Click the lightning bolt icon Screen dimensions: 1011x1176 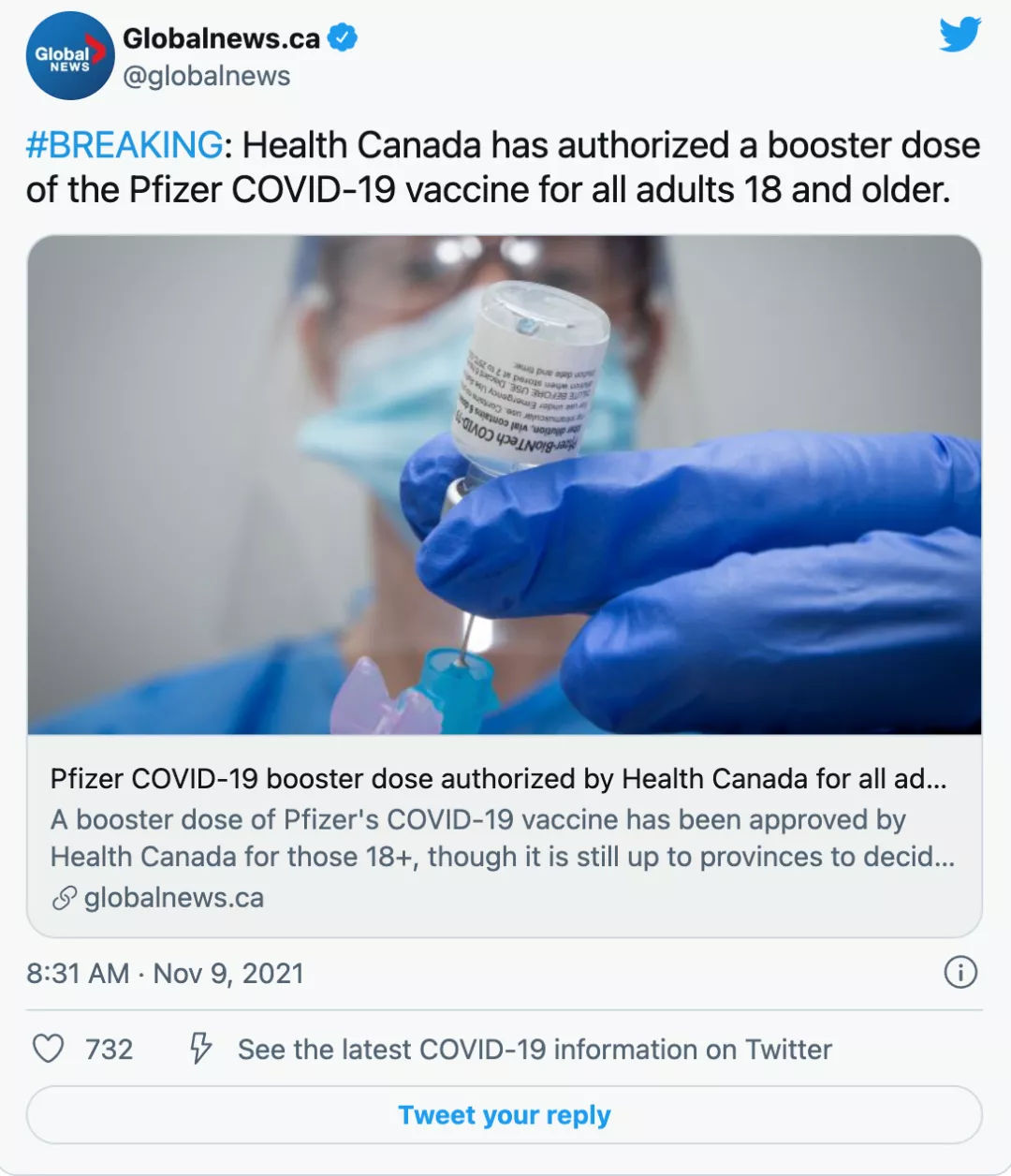pos(200,1049)
